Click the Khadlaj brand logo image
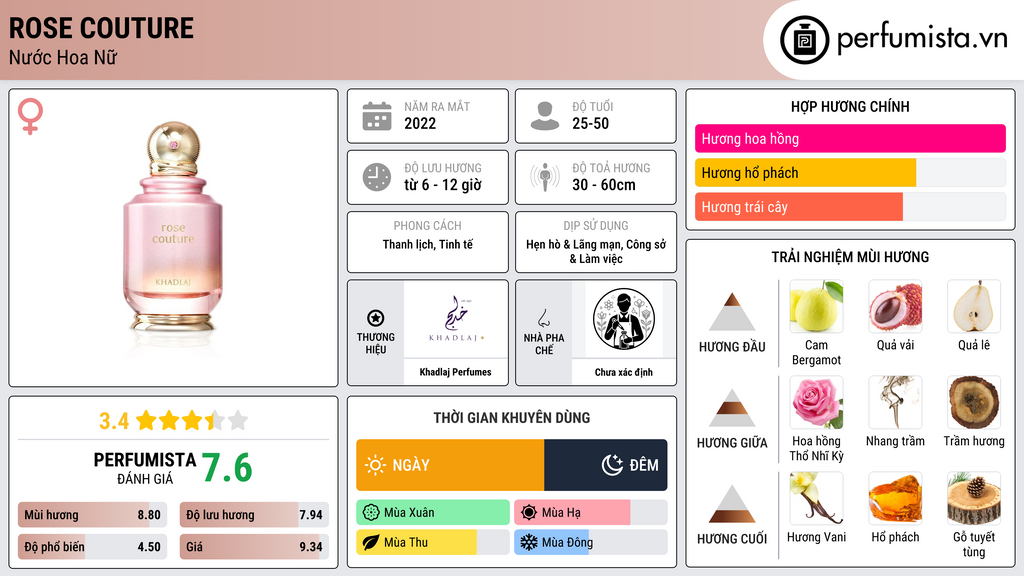This screenshot has height=576, width=1024. (456, 319)
